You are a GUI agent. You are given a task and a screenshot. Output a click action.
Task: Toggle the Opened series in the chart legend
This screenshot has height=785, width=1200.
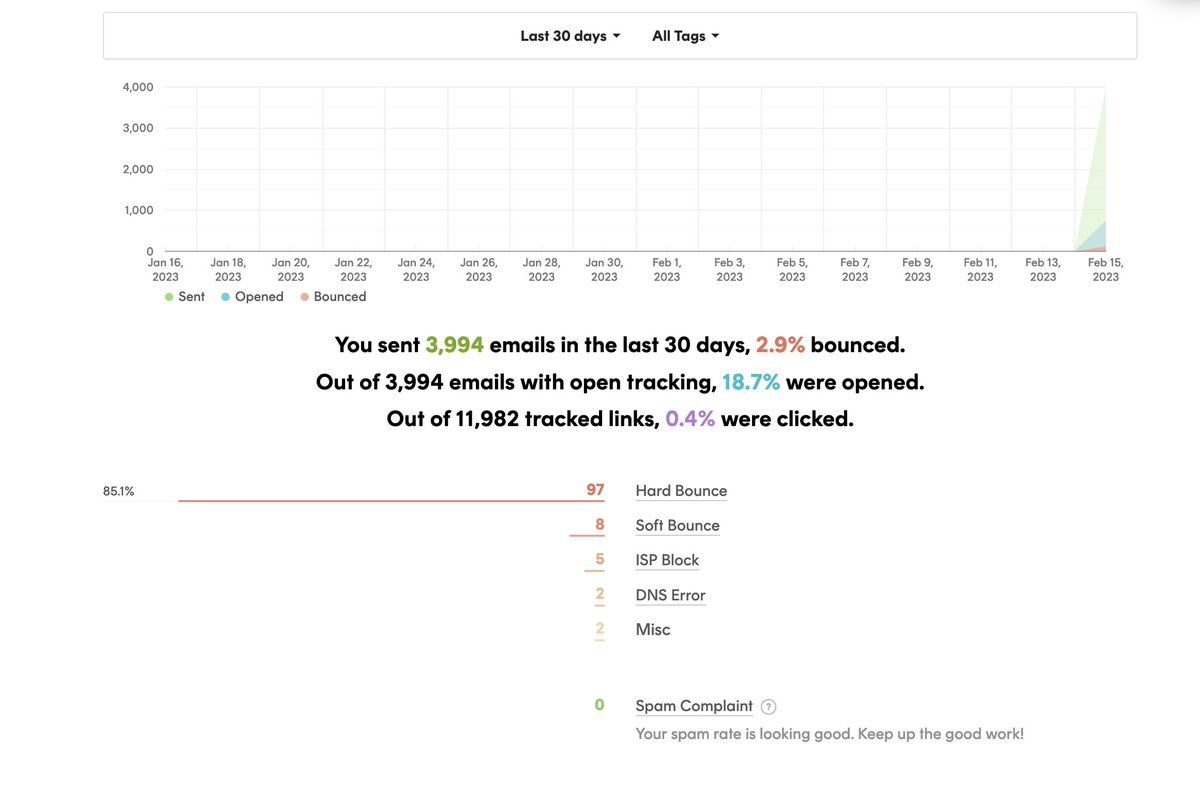coord(252,297)
